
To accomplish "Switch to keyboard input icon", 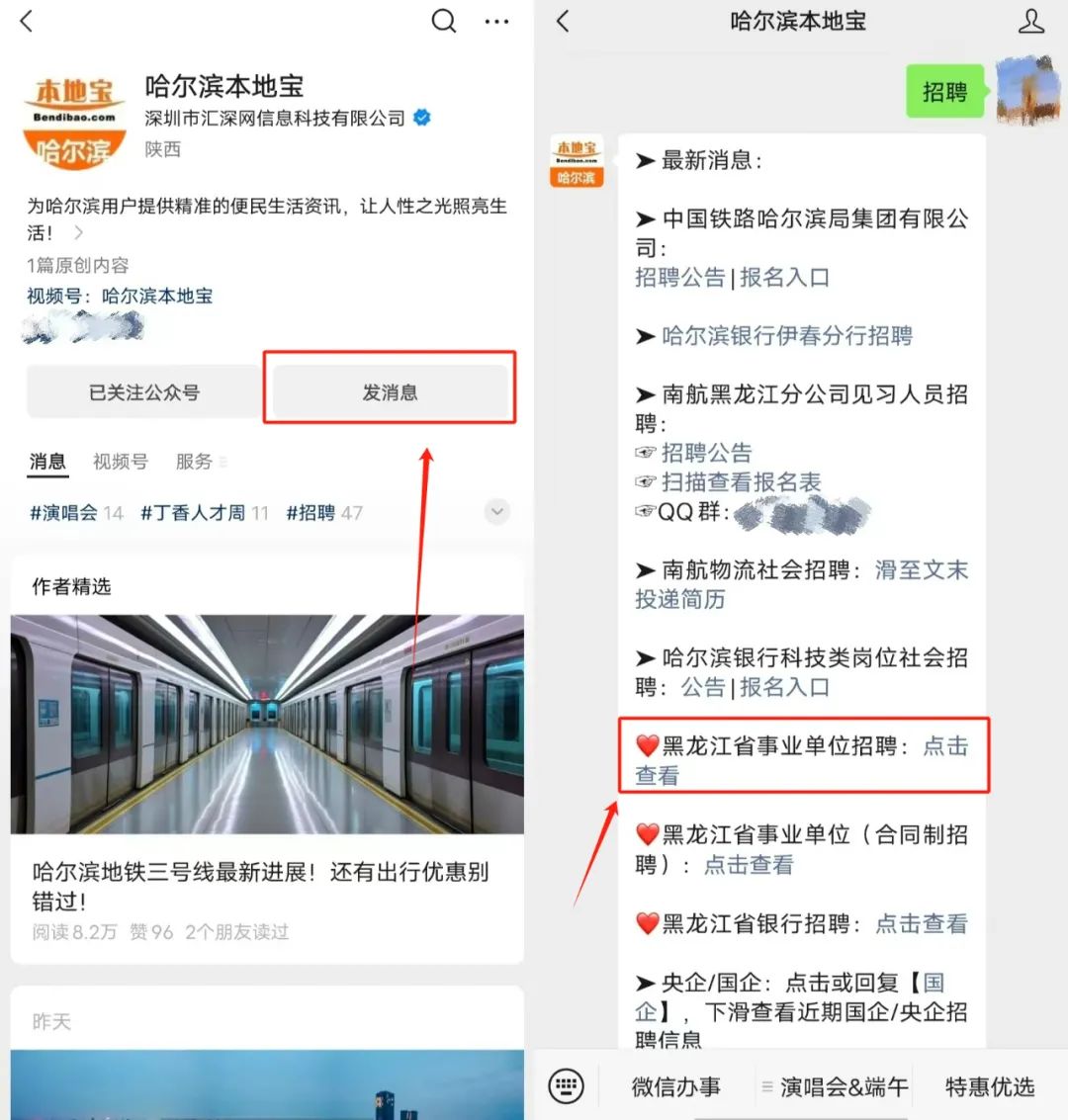I will (566, 1086).
